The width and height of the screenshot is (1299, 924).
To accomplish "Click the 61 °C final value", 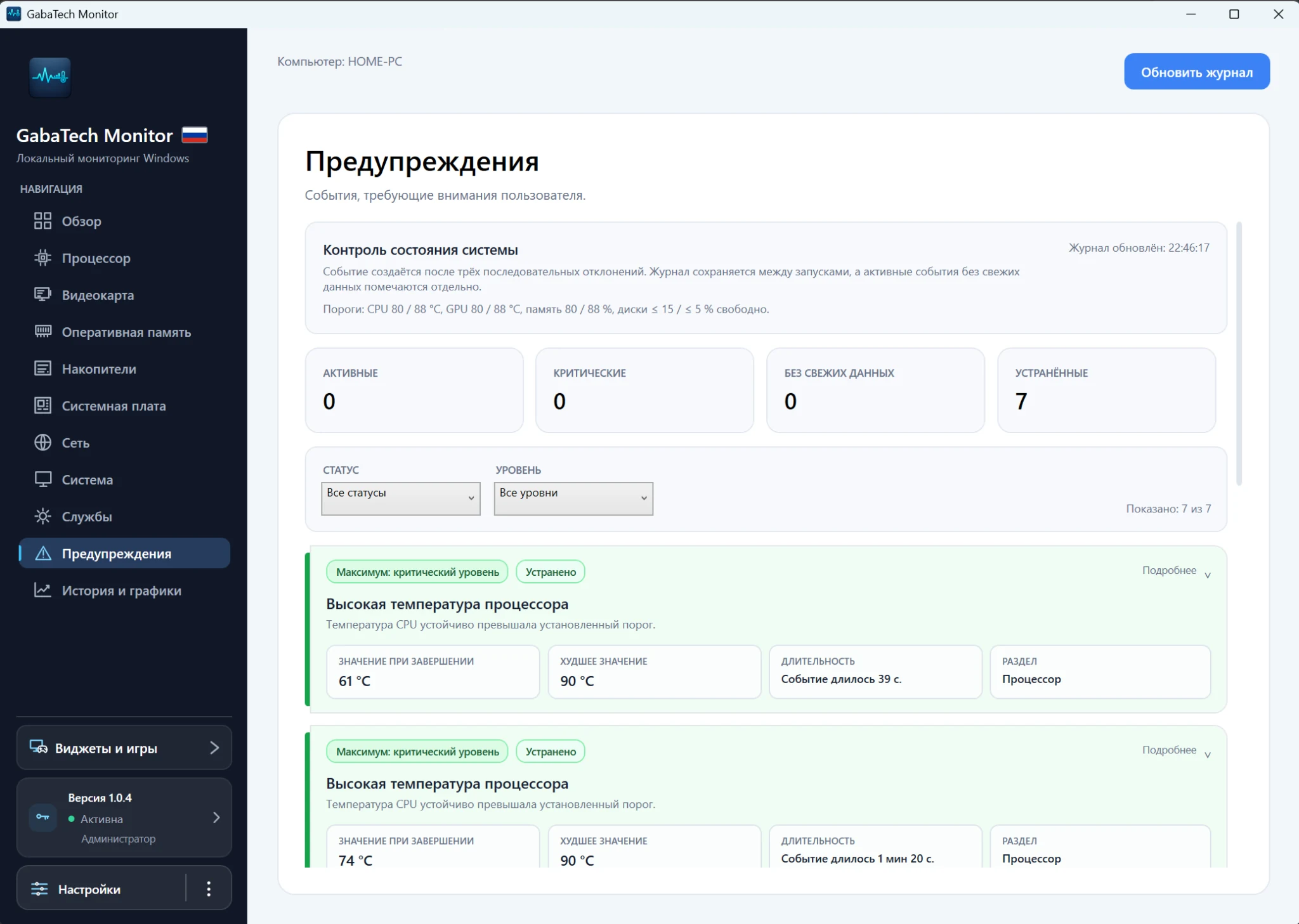I will [355, 680].
